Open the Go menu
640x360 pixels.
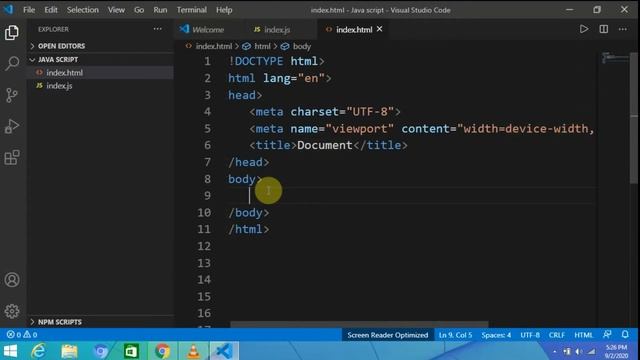139,10
